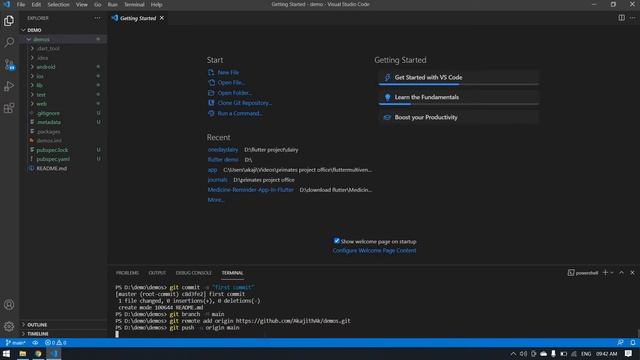Open Get Started with VS Code walkthrough

(458, 78)
